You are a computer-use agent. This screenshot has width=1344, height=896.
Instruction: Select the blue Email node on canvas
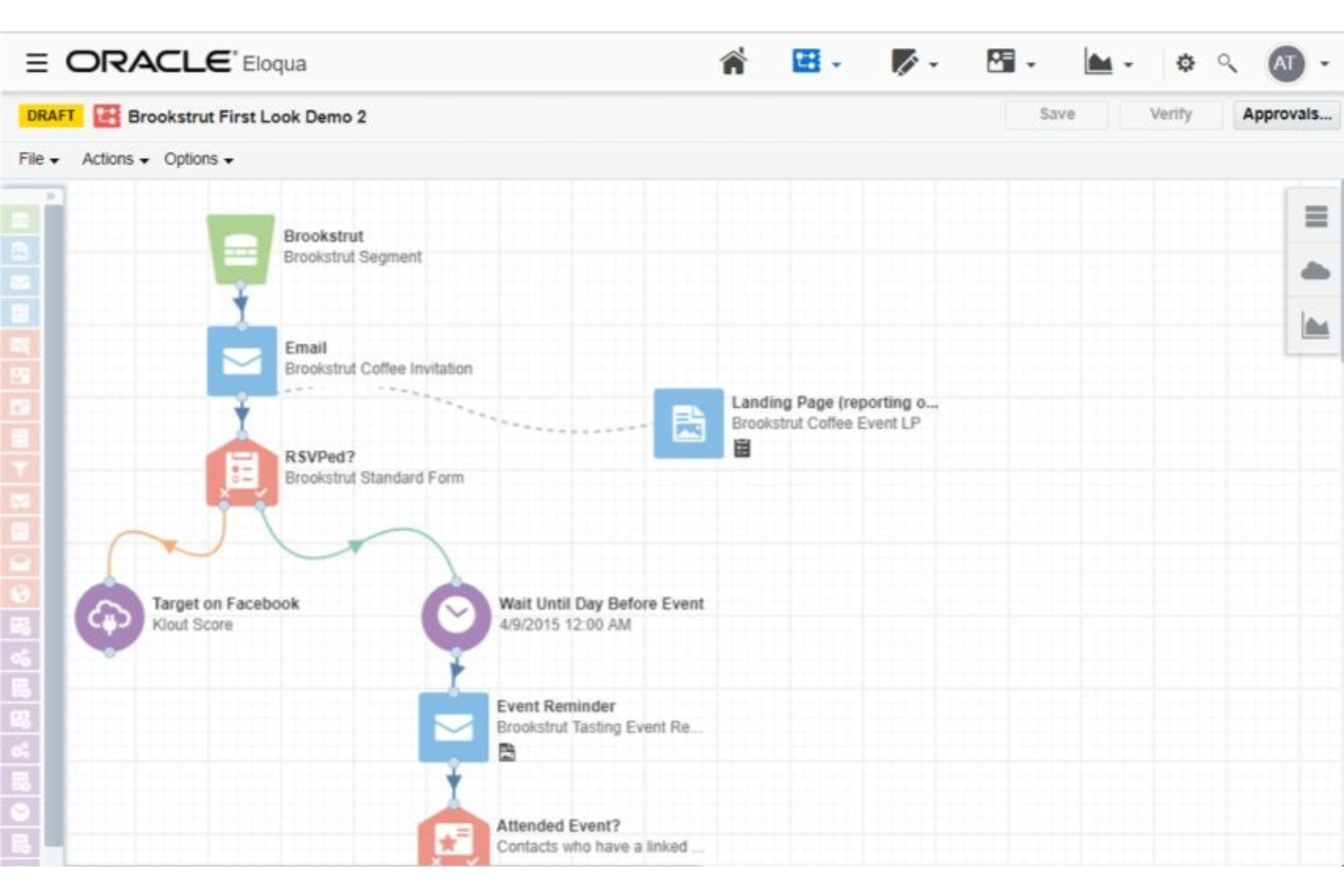[x=242, y=360]
